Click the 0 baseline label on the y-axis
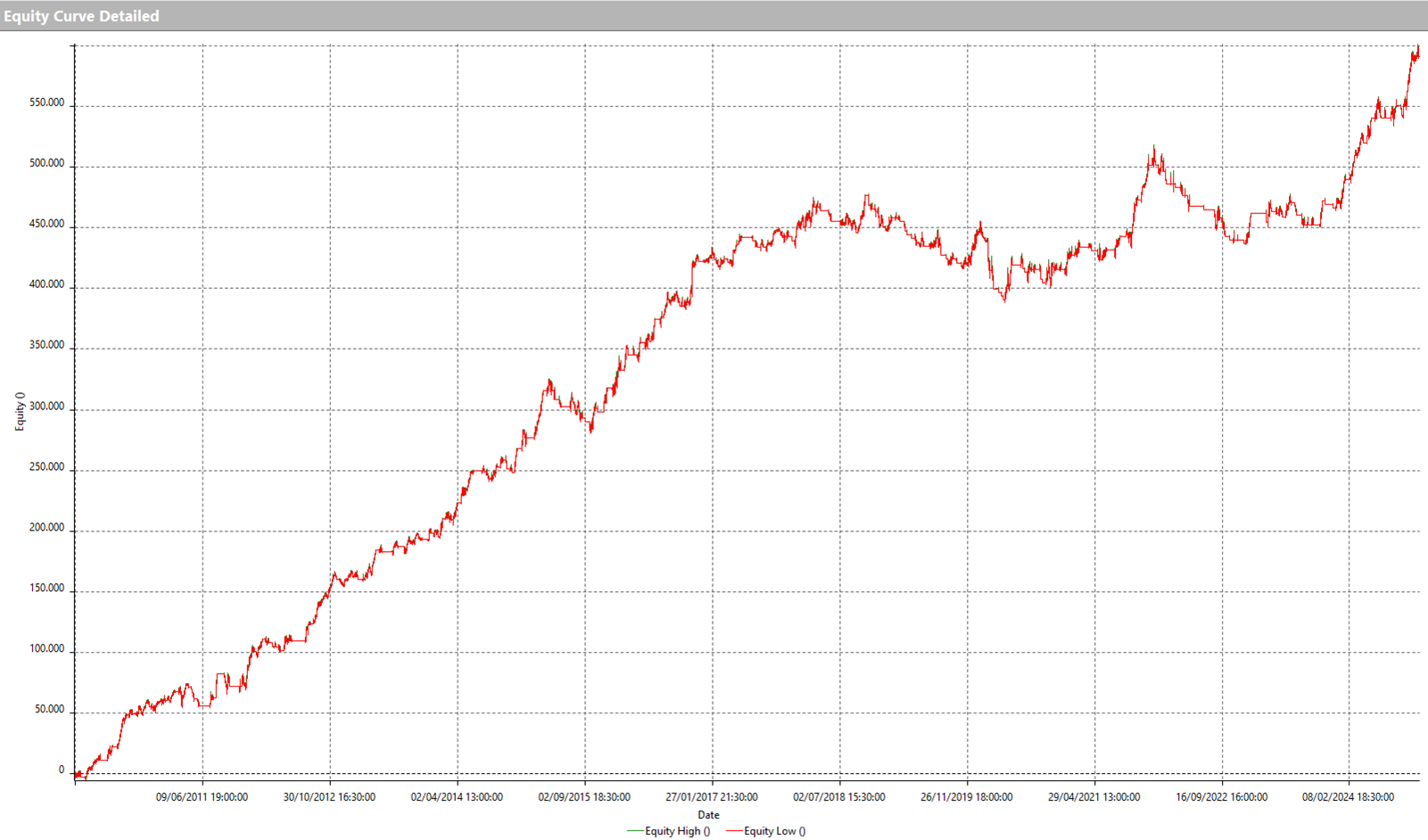Image resolution: width=1428 pixels, height=840 pixels. (x=60, y=769)
